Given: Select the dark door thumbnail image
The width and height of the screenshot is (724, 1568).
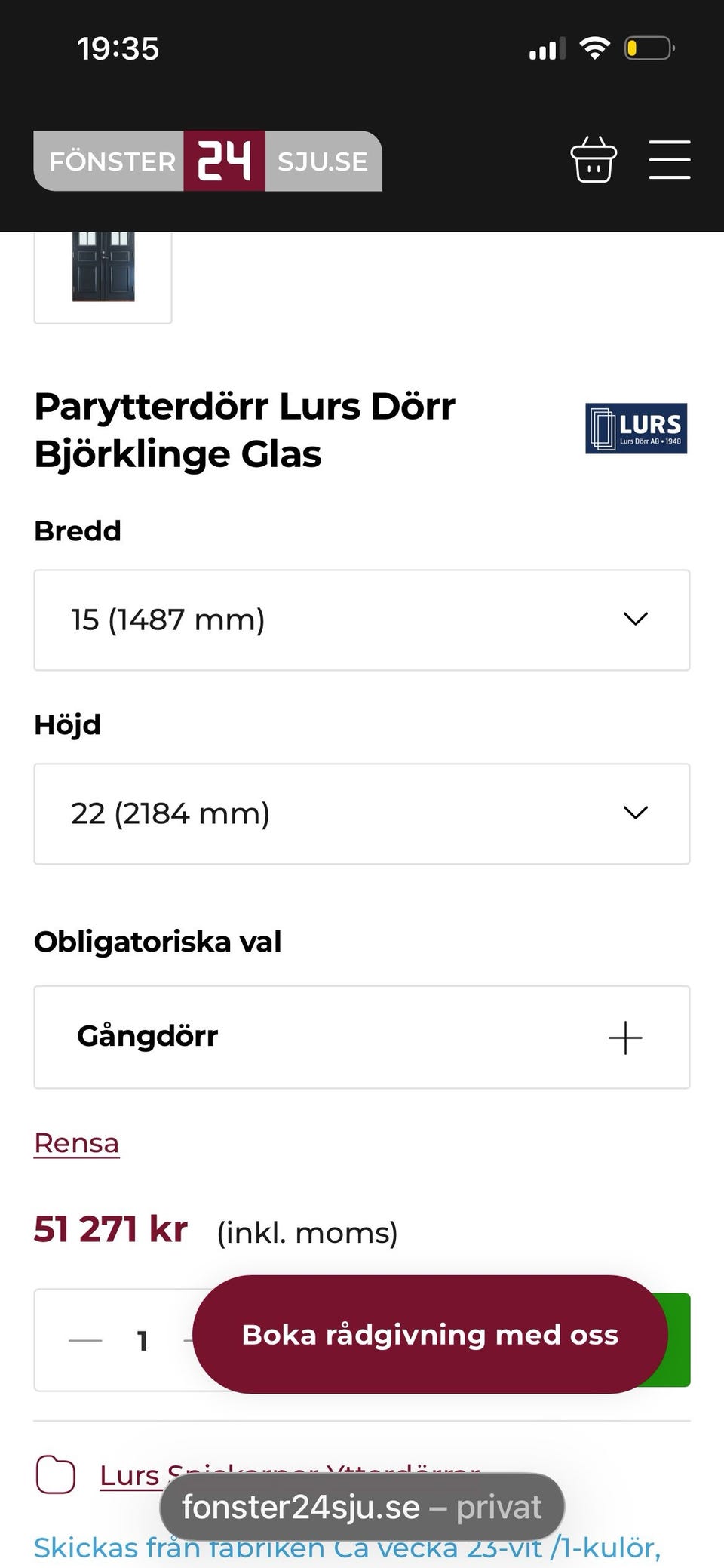Looking at the screenshot, I should tap(103, 268).
